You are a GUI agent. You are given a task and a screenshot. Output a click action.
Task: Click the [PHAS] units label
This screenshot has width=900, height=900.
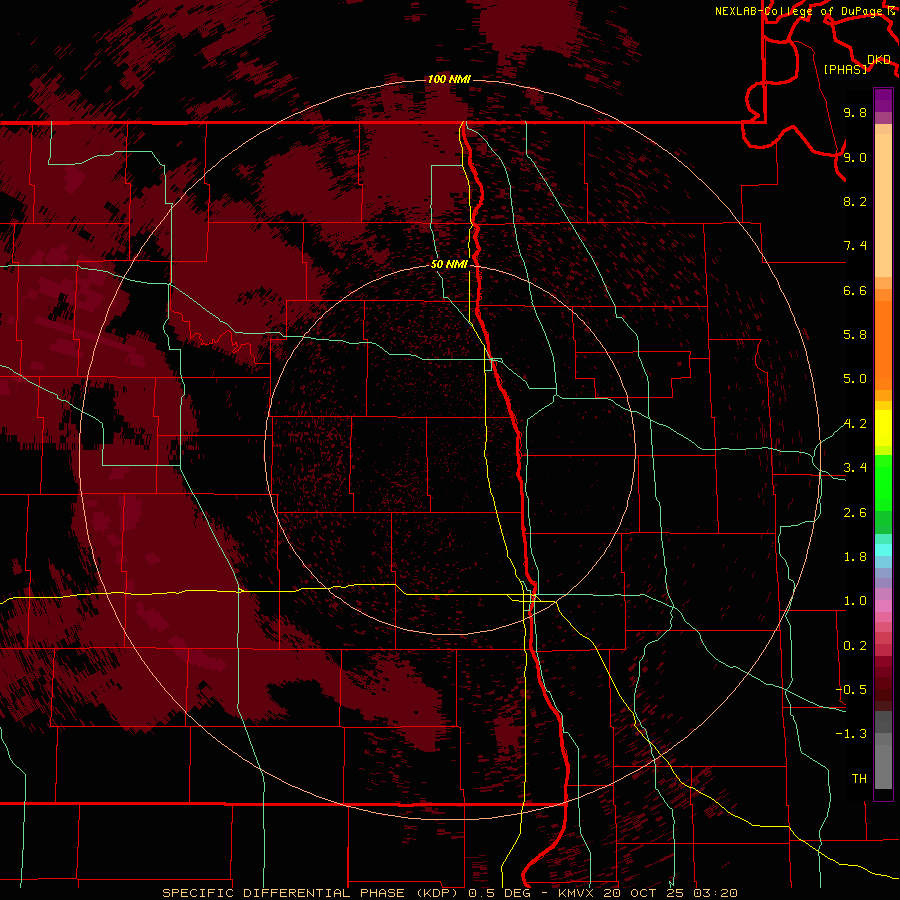coord(845,69)
